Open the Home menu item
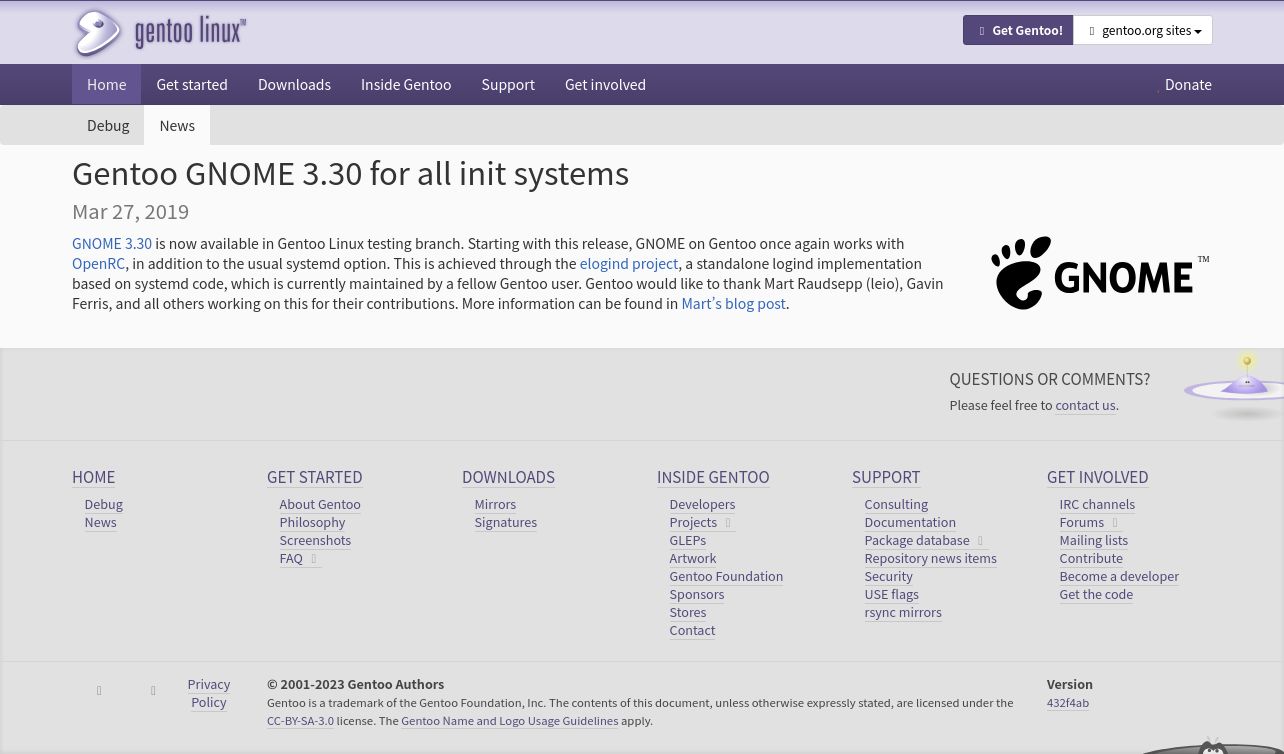The height and width of the screenshot is (754, 1284). (x=106, y=84)
